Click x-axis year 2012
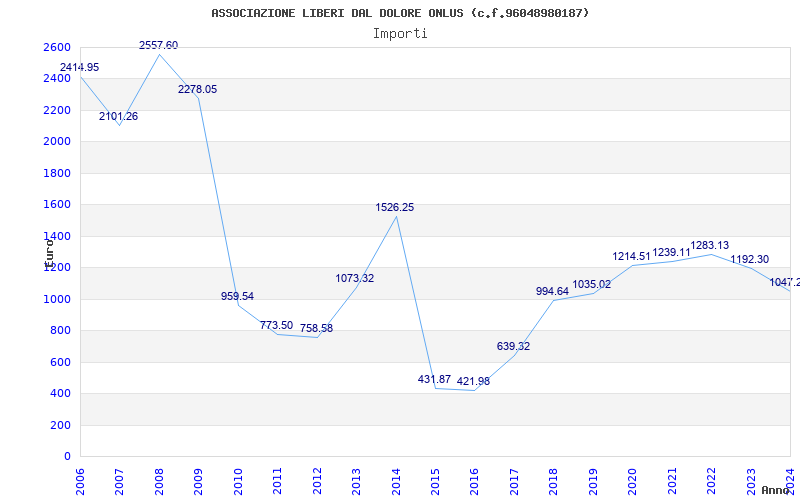The height and width of the screenshot is (500, 800). 317,482
